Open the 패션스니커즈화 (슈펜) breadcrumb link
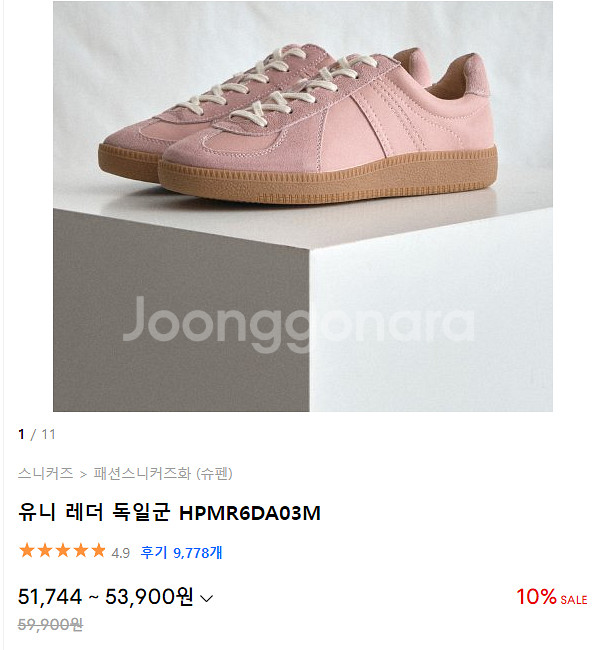Screen dimensions: 593x650 click(163, 473)
